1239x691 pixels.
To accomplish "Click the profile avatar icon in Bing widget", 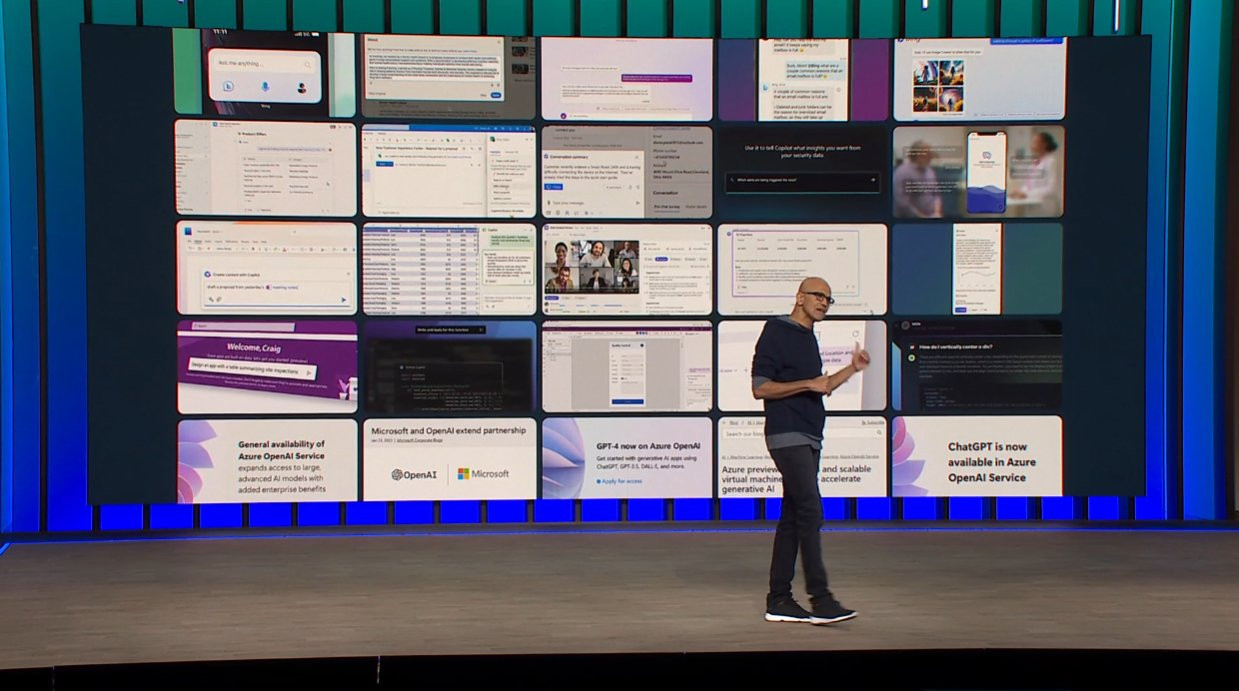I will [301, 87].
